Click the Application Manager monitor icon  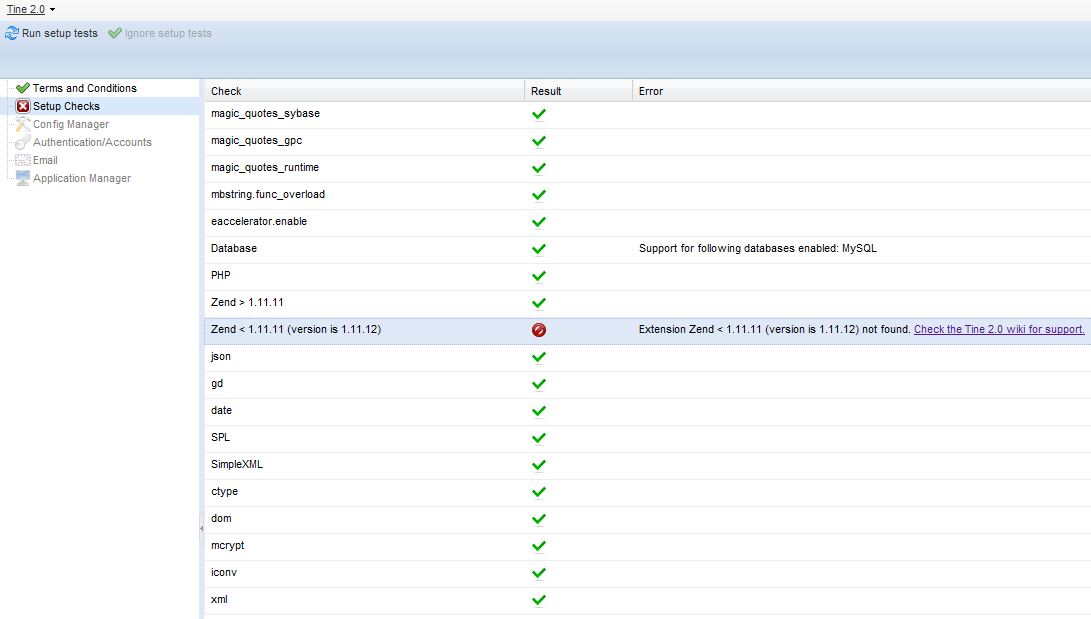click(x=23, y=178)
